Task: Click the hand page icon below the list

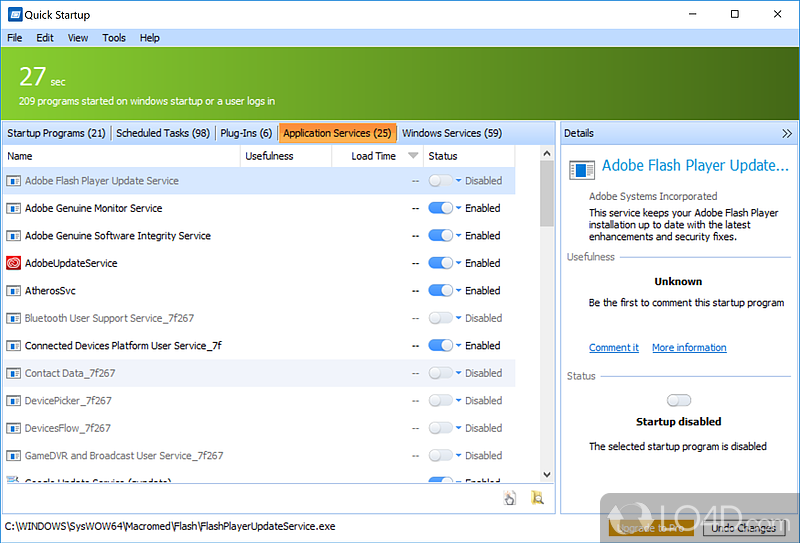Action: coord(510,498)
